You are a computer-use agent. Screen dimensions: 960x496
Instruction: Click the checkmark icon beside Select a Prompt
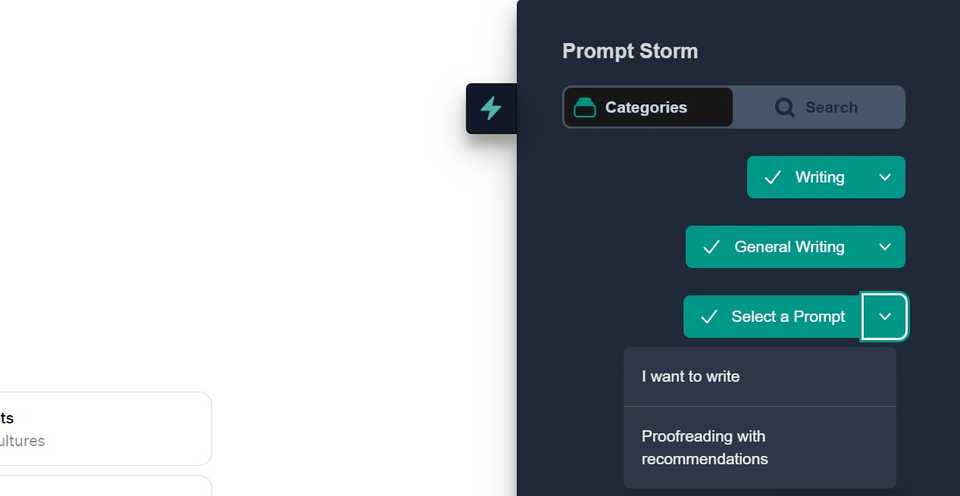click(x=709, y=317)
